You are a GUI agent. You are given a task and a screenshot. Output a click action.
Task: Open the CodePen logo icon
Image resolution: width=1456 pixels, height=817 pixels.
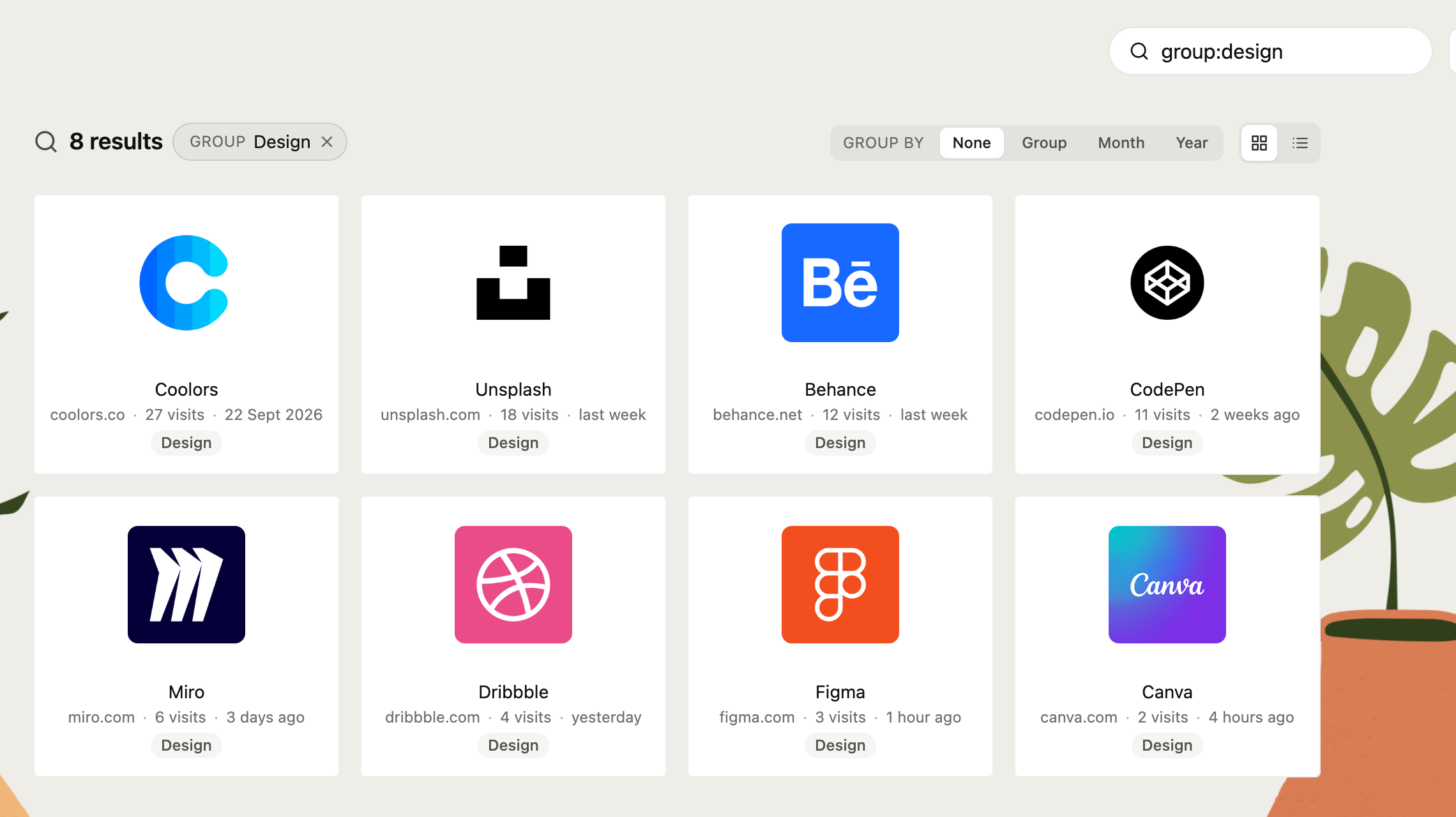tap(1167, 283)
